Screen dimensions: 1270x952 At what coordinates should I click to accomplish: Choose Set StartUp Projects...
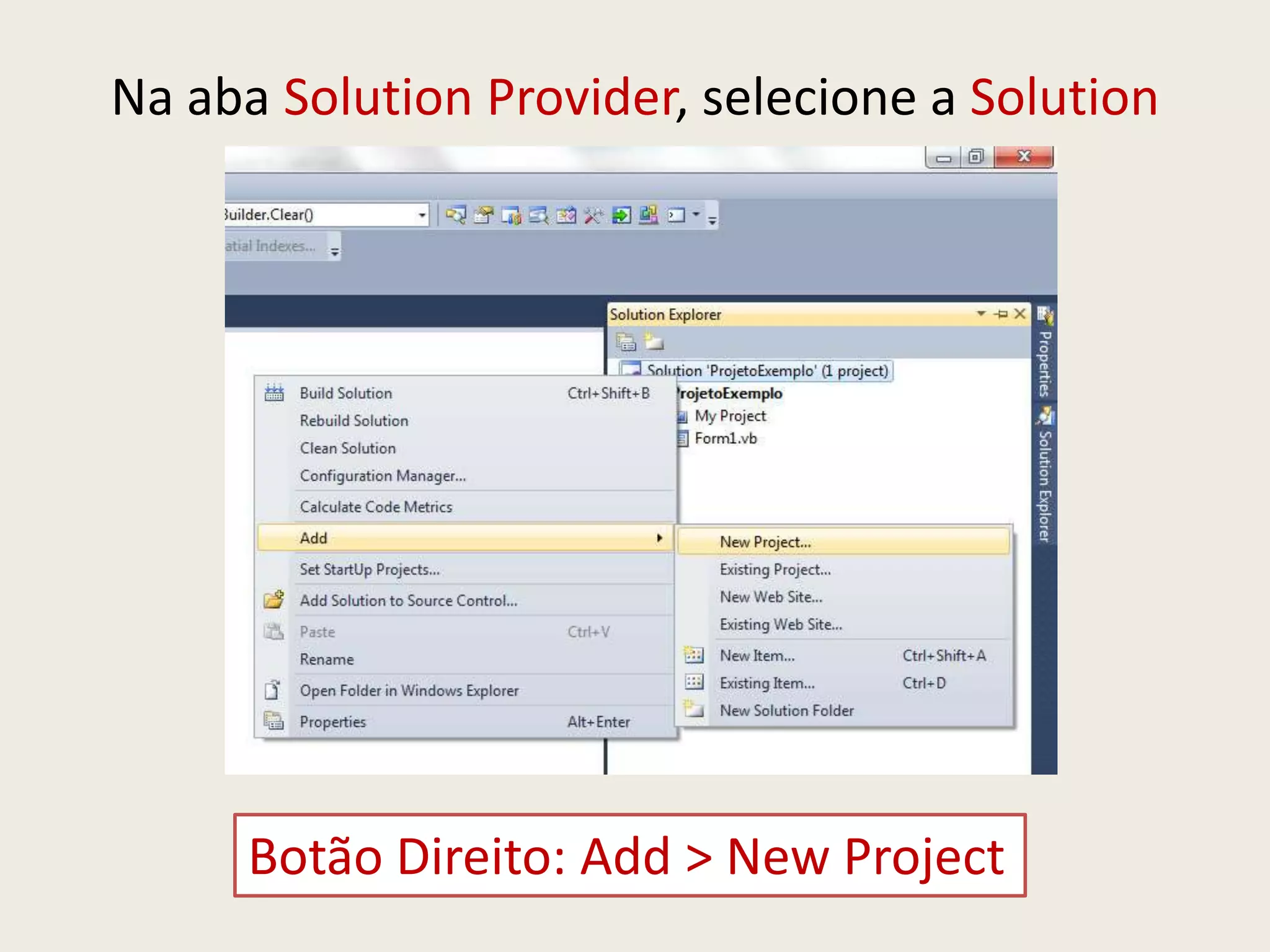(x=464, y=570)
